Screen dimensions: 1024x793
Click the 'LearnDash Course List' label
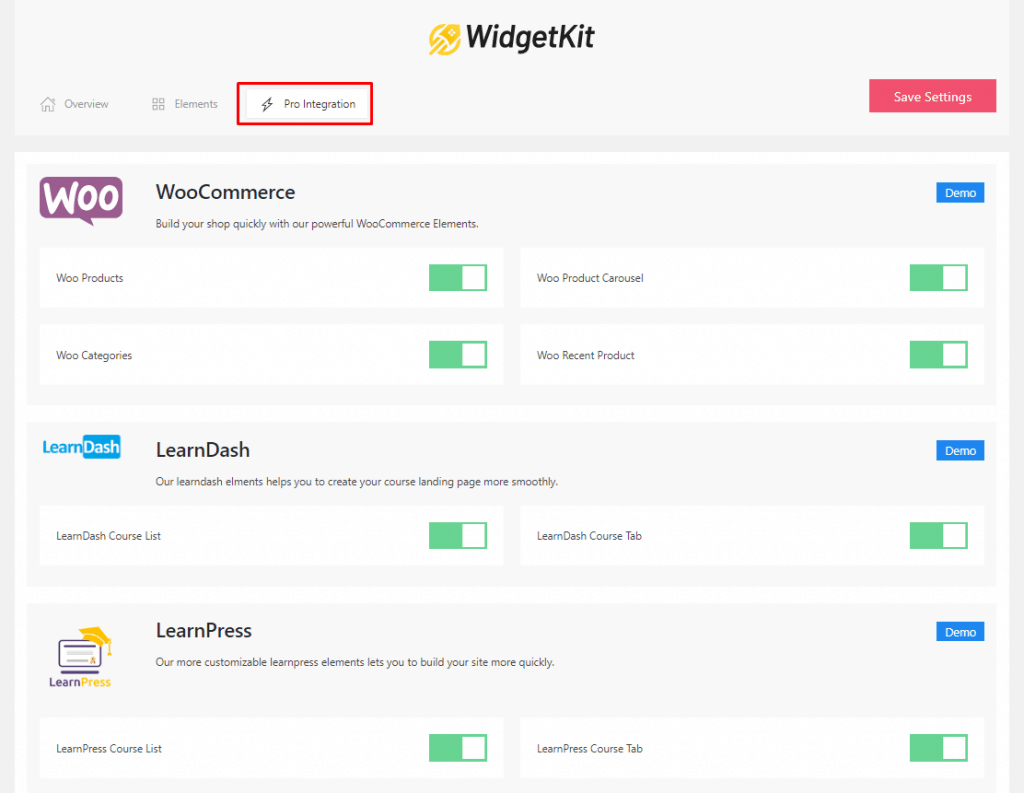pyautogui.click(x=108, y=536)
